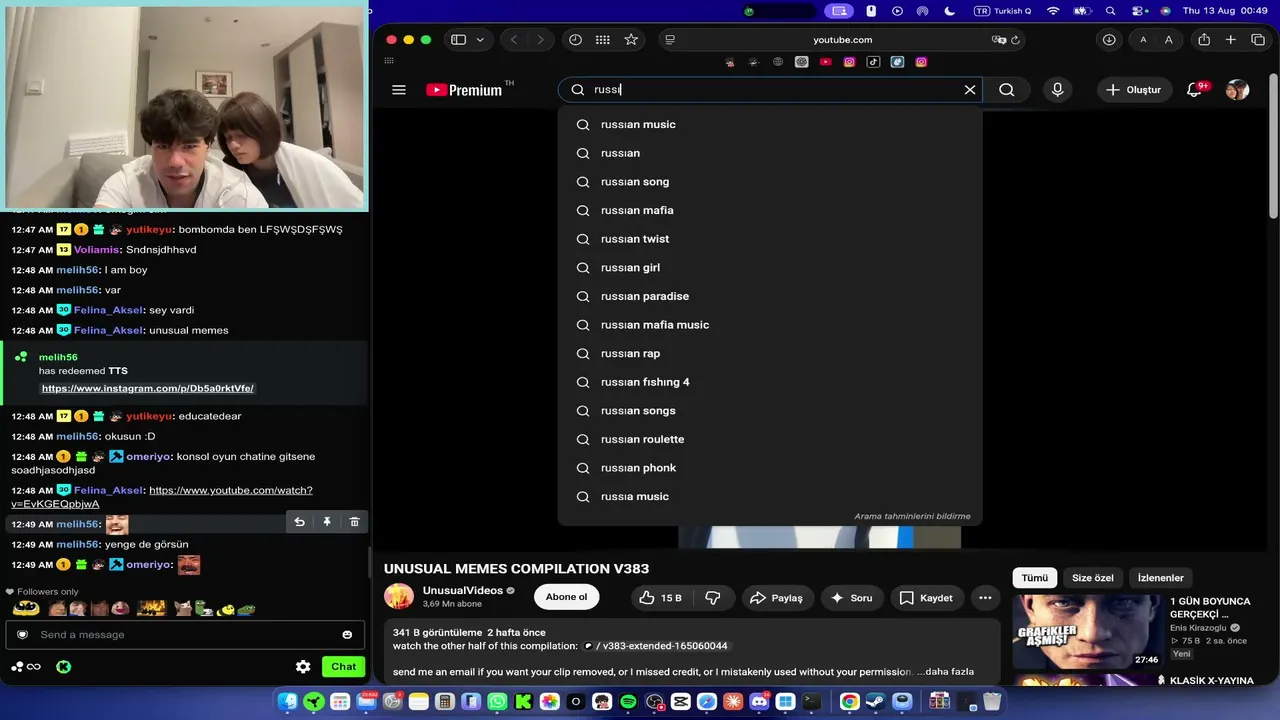1280x720 pixels.
Task: Open the UnusualVideos channel avatar
Action: coord(399,597)
